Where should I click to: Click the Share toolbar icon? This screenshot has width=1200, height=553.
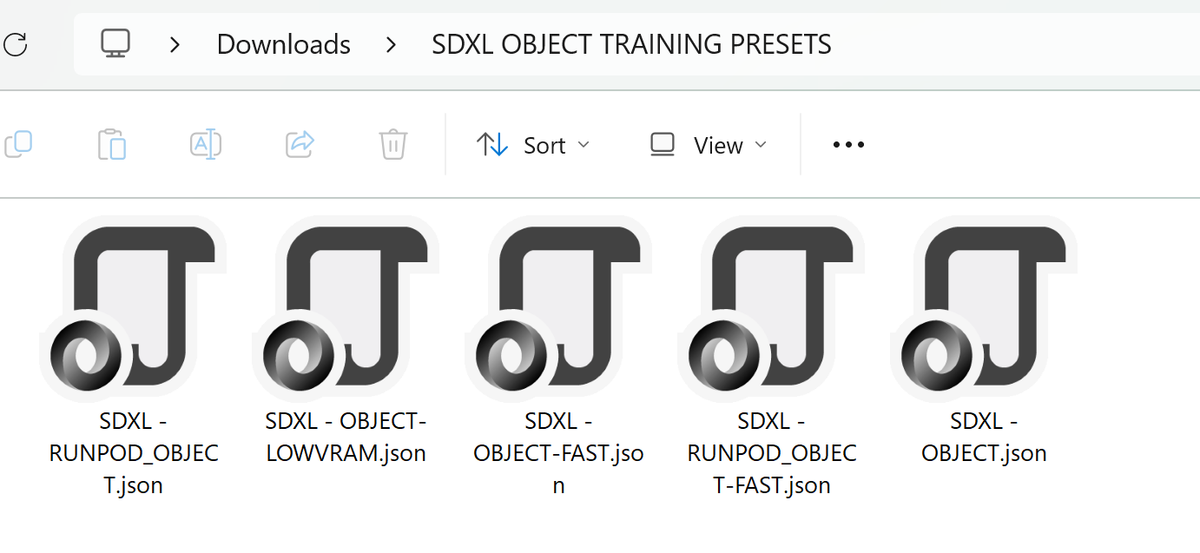[x=300, y=145]
